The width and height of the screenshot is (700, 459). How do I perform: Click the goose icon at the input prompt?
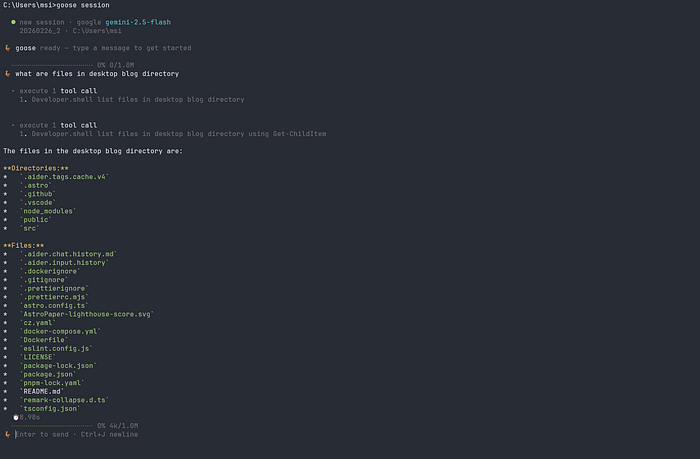(8, 434)
